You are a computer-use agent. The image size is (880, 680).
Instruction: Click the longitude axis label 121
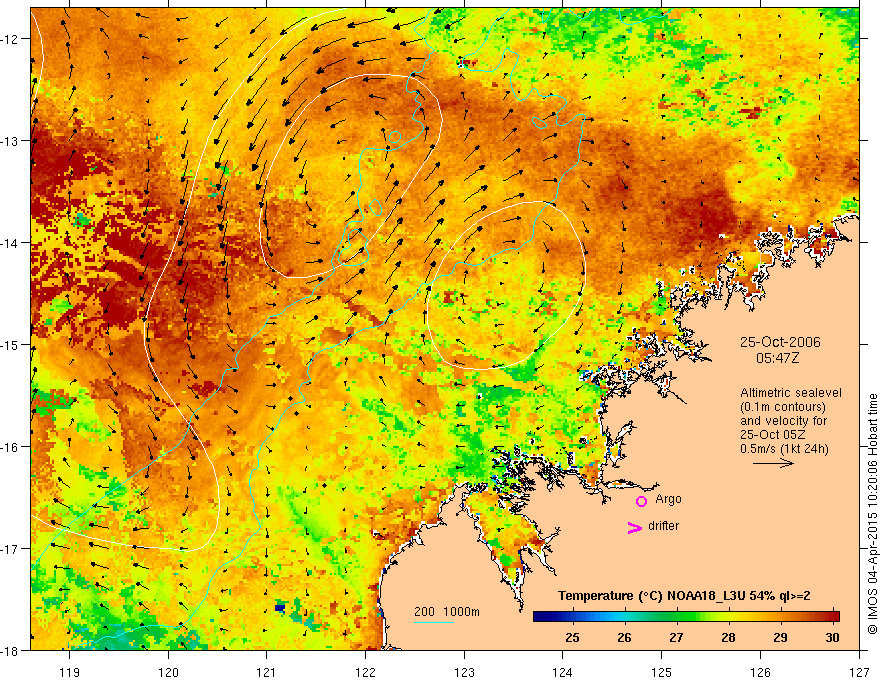point(267,672)
